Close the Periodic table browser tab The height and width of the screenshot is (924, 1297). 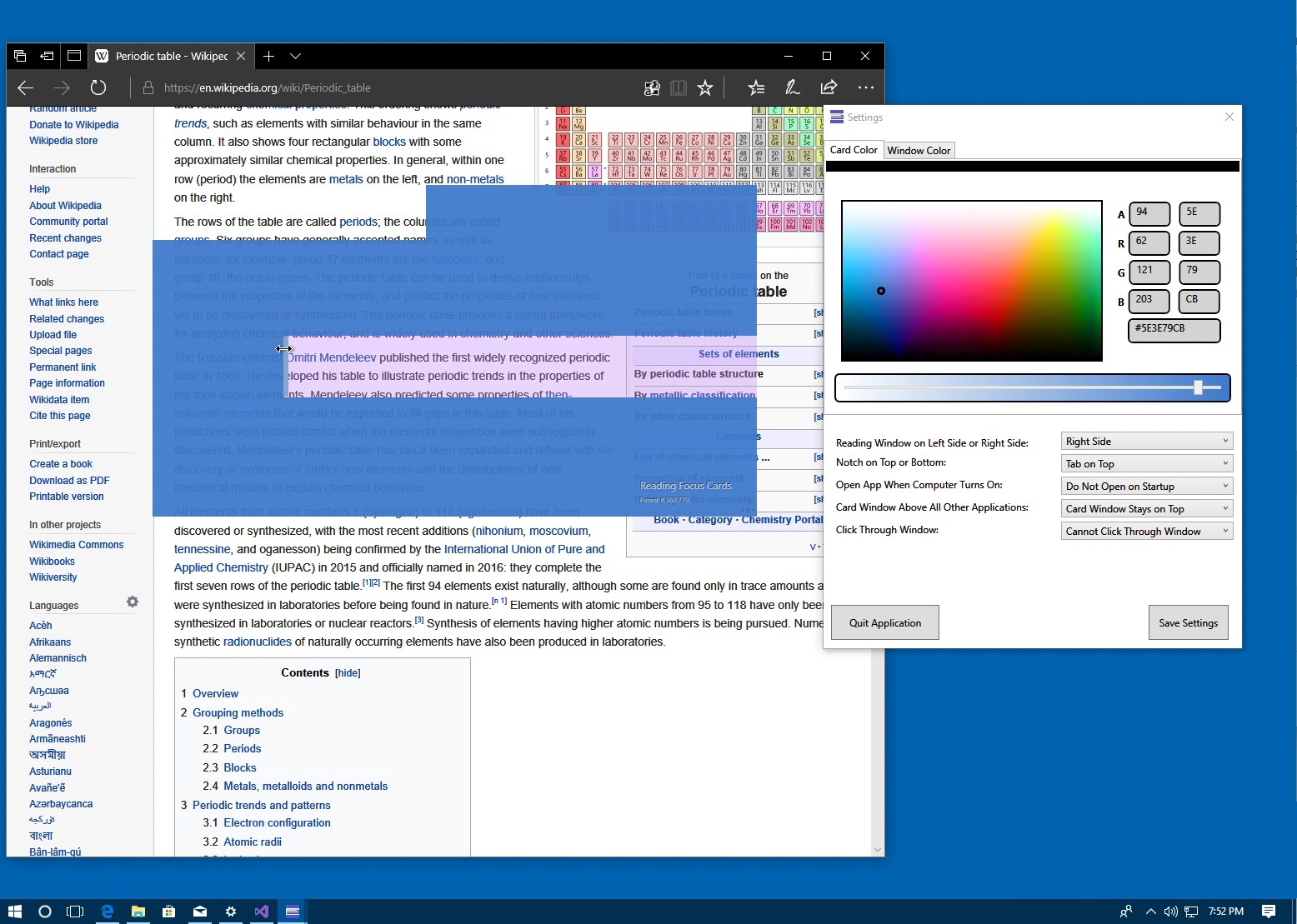click(x=241, y=56)
